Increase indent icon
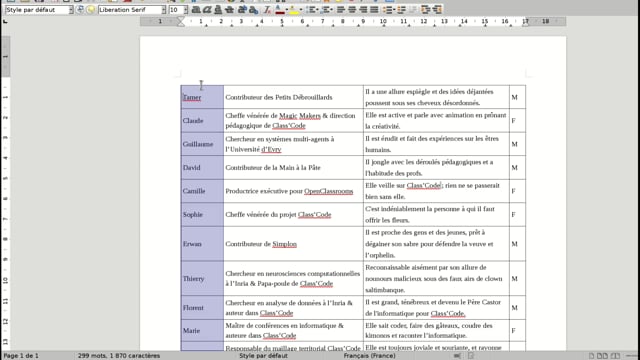 (426, 9)
